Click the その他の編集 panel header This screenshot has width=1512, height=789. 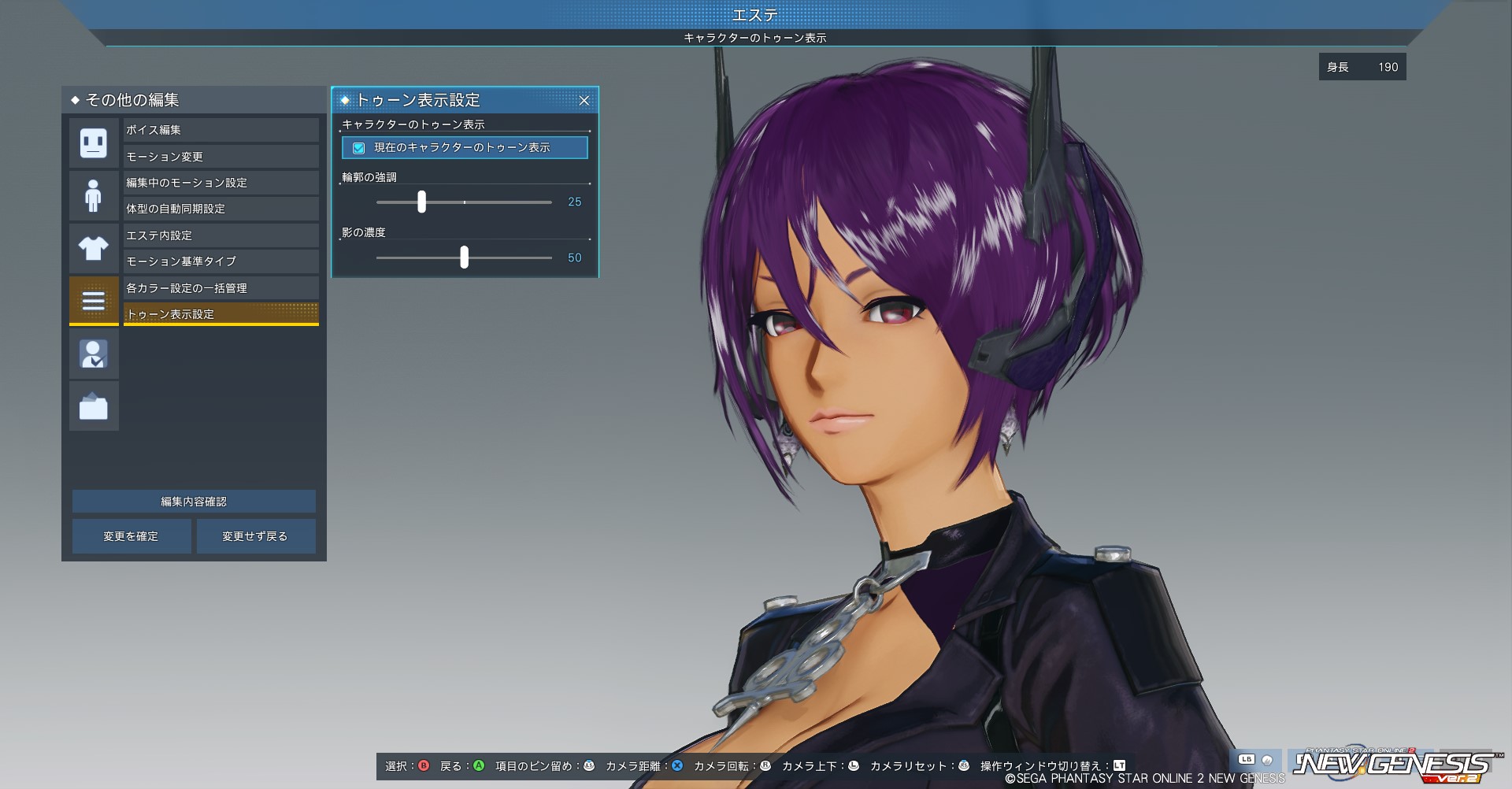[194, 100]
